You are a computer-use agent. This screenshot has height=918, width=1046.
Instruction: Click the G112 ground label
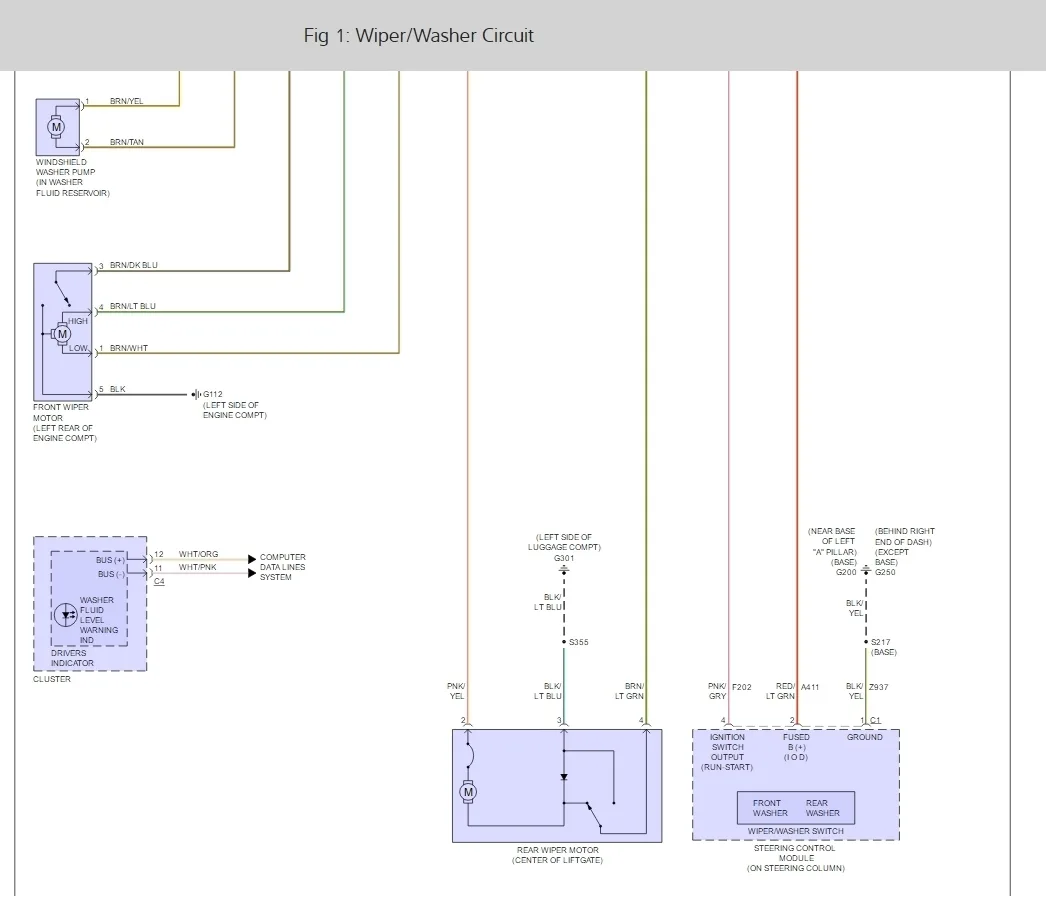pyautogui.click(x=213, y=394)
